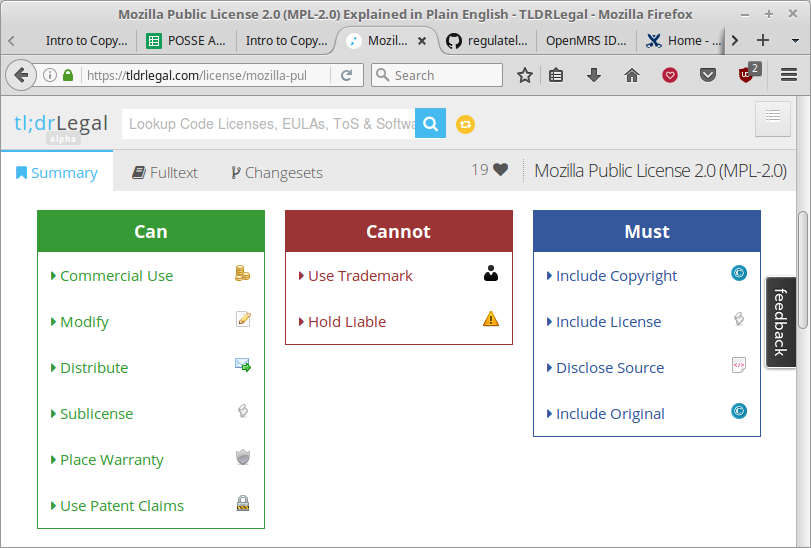The height and width of the screenshot is (548, 811).
Task: Show site information via the info icon
Action: [x=50, y=75]
